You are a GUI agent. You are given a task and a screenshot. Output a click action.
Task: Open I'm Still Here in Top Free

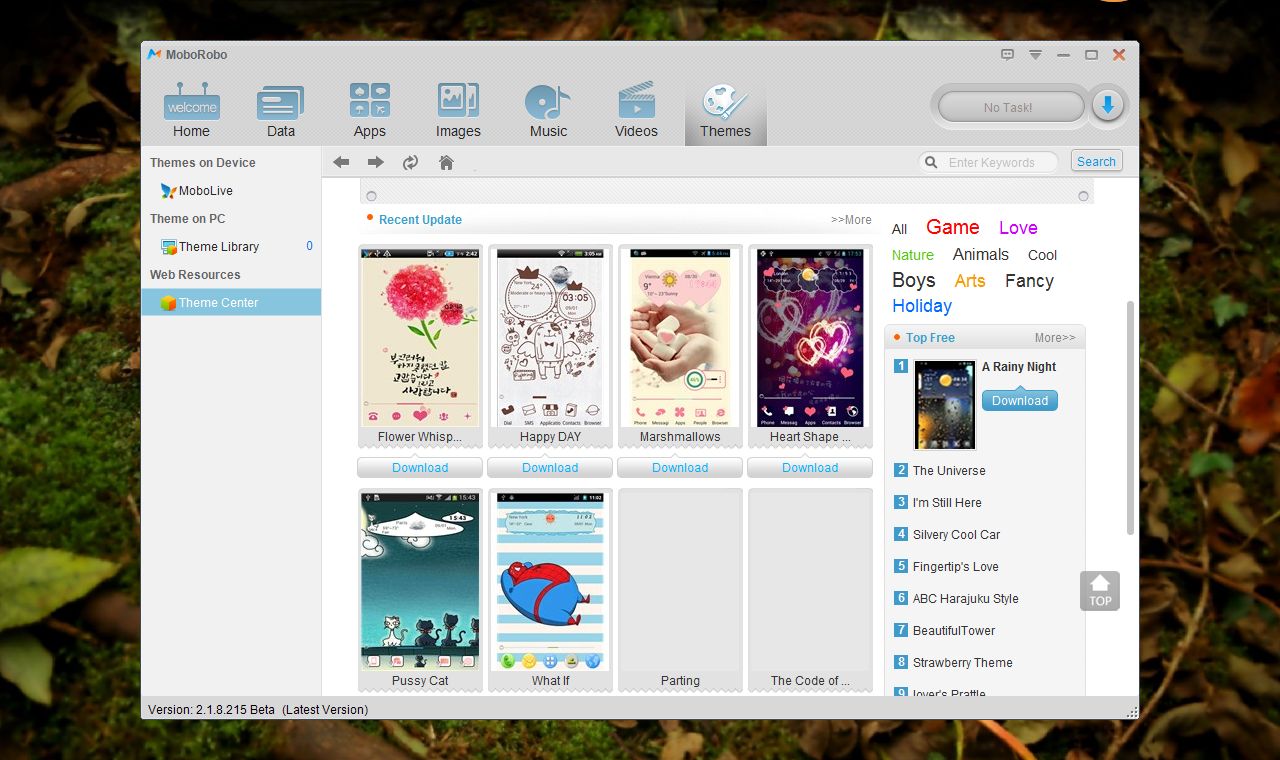click(x=947, y=502)
